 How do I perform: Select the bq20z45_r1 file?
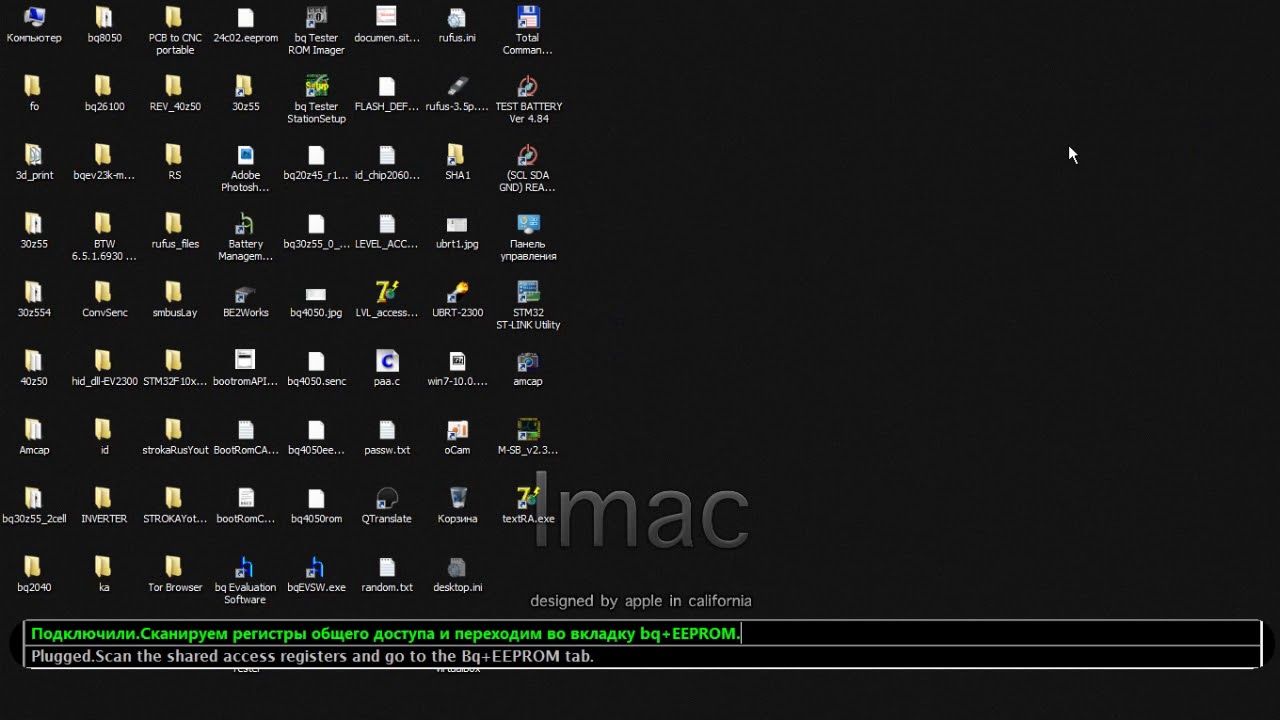[x=316, y=162]
